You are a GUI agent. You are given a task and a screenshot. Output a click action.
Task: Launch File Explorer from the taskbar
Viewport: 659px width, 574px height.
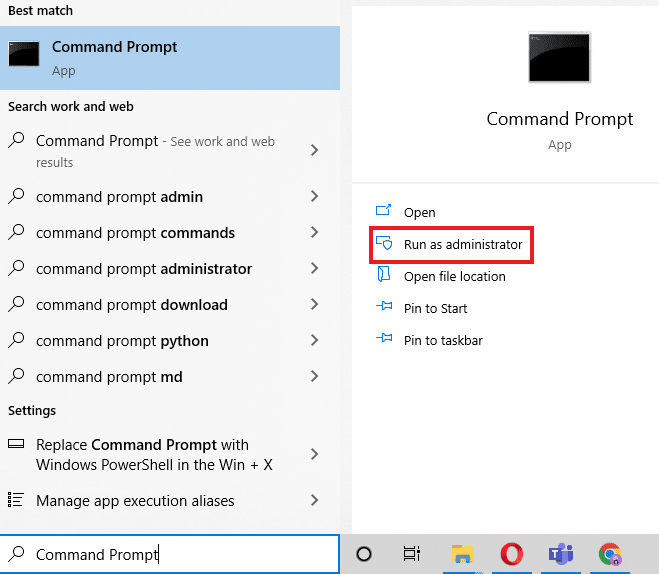point(462,554)
